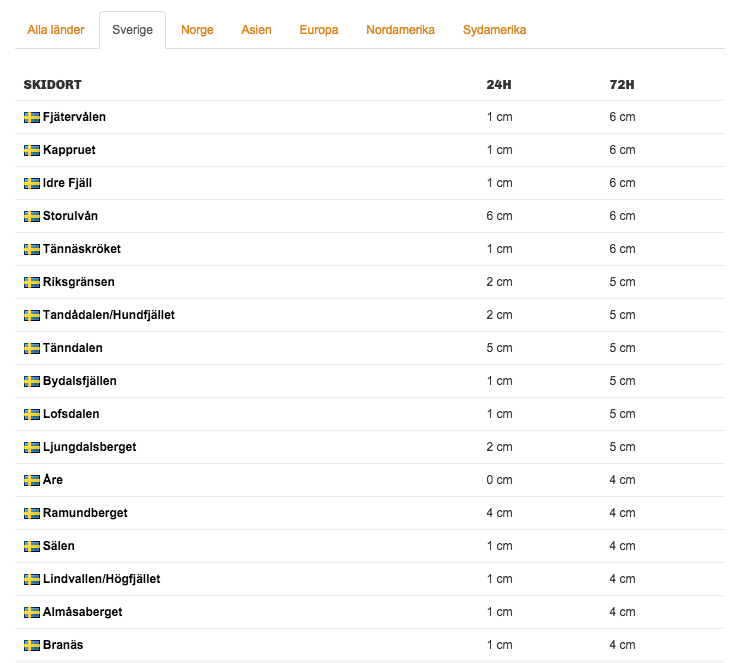Click the flag icon beside Sälen
The height and width of the screenshot is (663, 738).
click(x=32, y=546)
